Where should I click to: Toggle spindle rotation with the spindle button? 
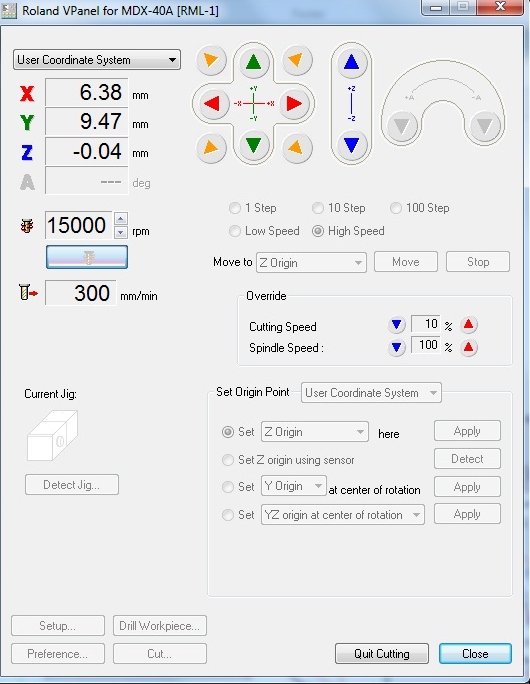coord(87,257)
